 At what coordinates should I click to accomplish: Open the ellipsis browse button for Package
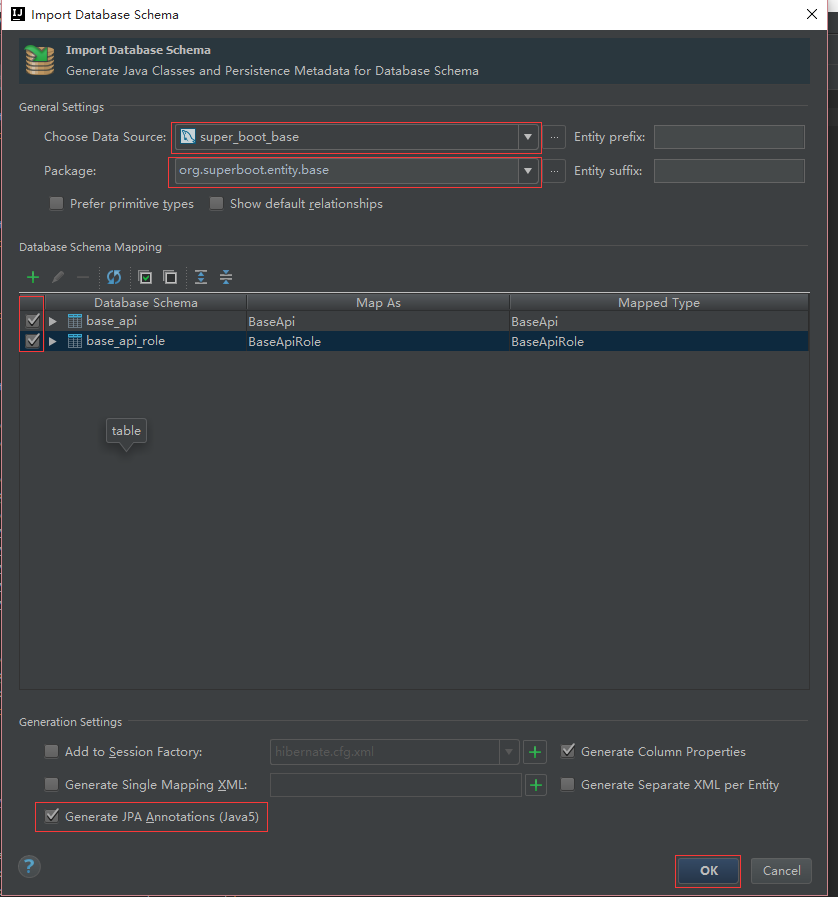tap(554, 171)
